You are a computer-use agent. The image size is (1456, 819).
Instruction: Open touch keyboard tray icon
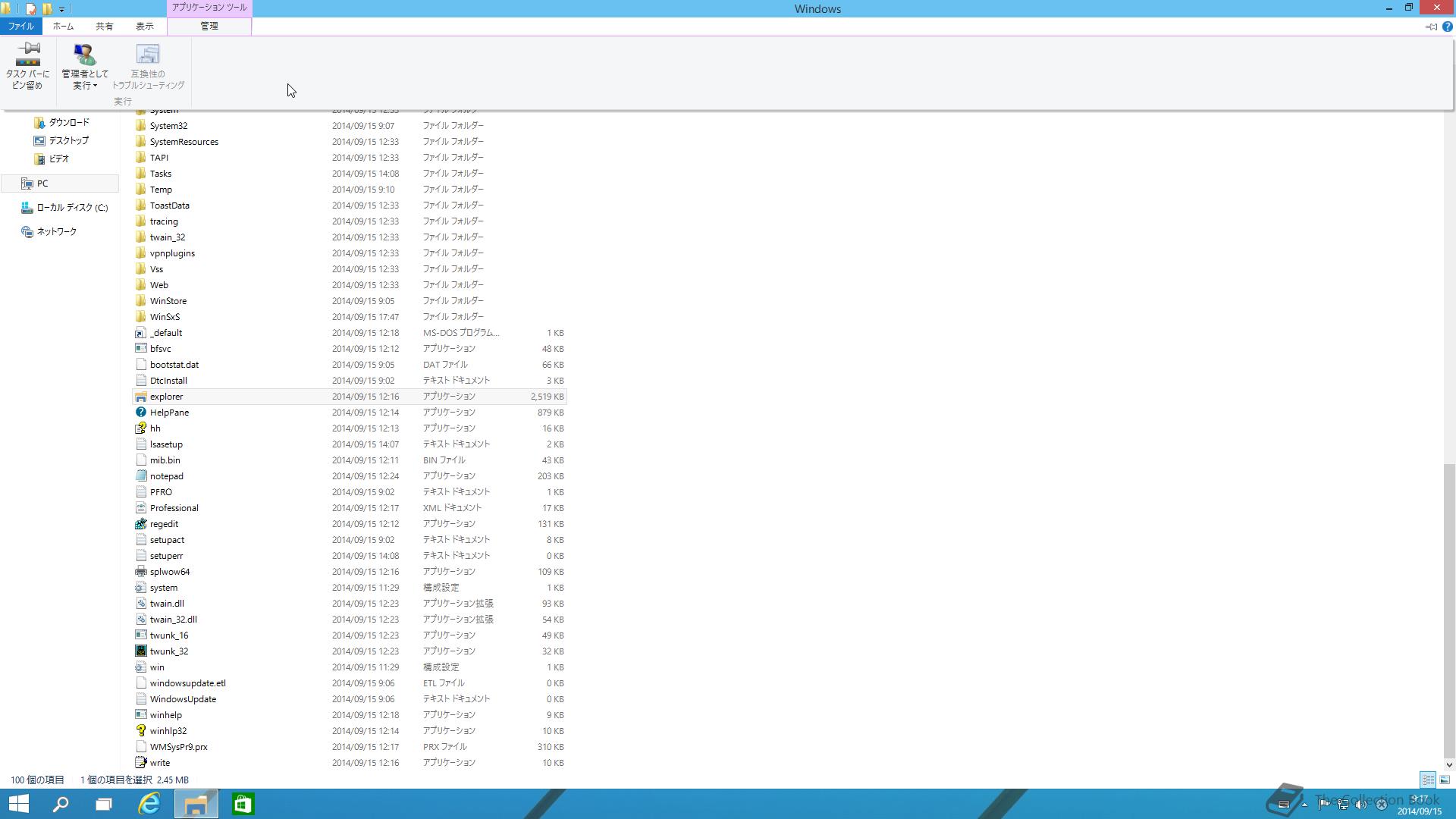tap(1284, 804)
